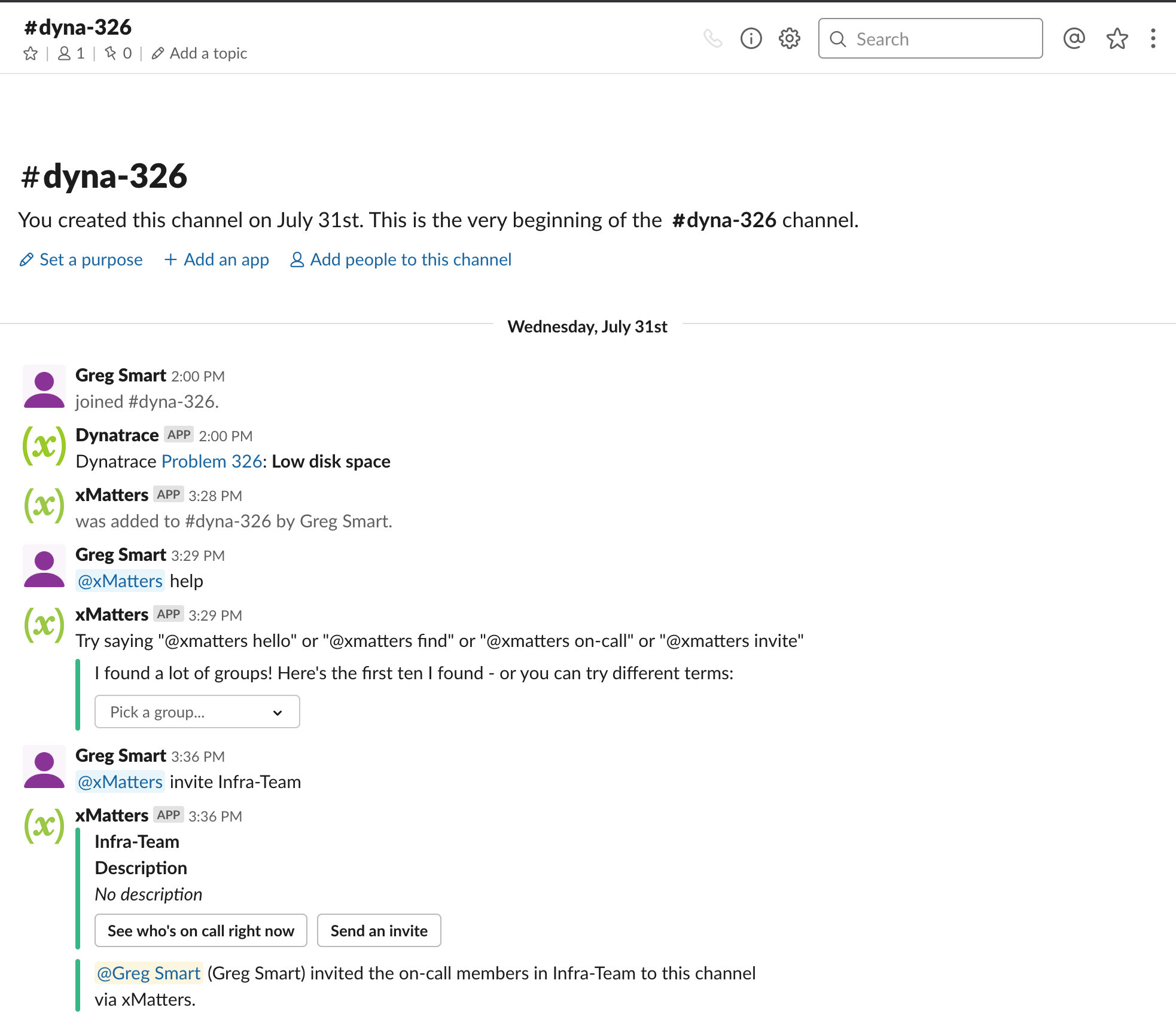Click xMatters avatar at 3:36 PM
The image size is (1176, 1032).
point(44,826)
